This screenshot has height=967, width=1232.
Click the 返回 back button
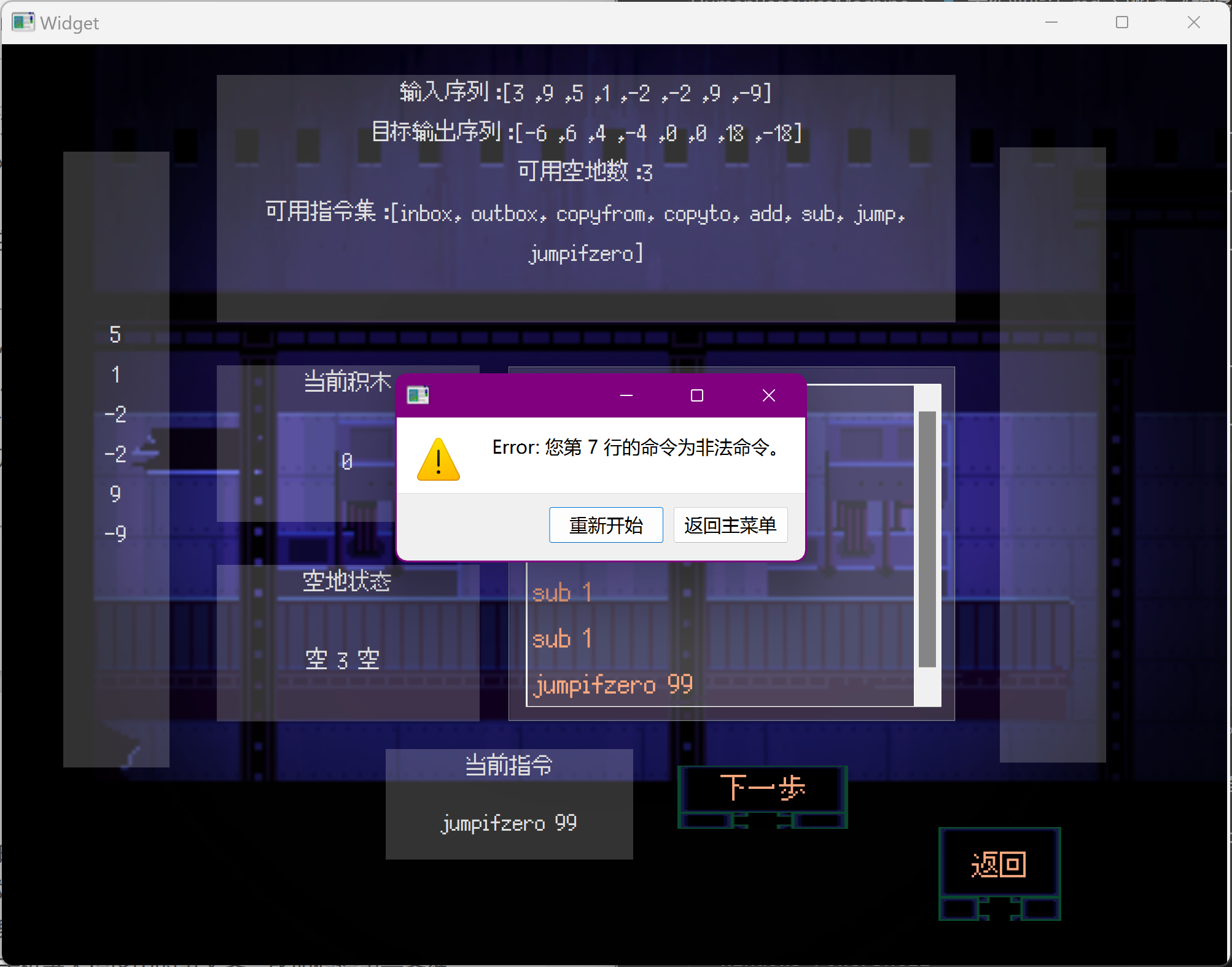click(999, 872)
